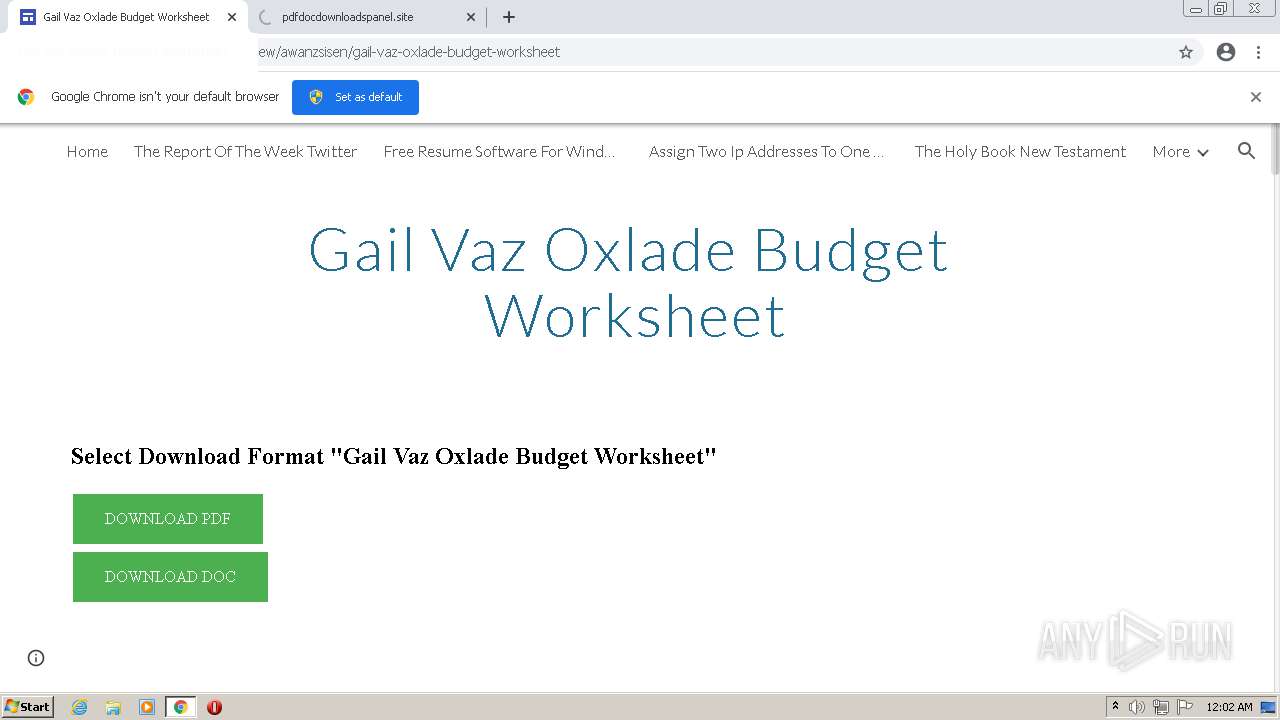Open the Chrome three-dot menu
This screenshot has height=720, width=1280.
[x=1258, y=52]
